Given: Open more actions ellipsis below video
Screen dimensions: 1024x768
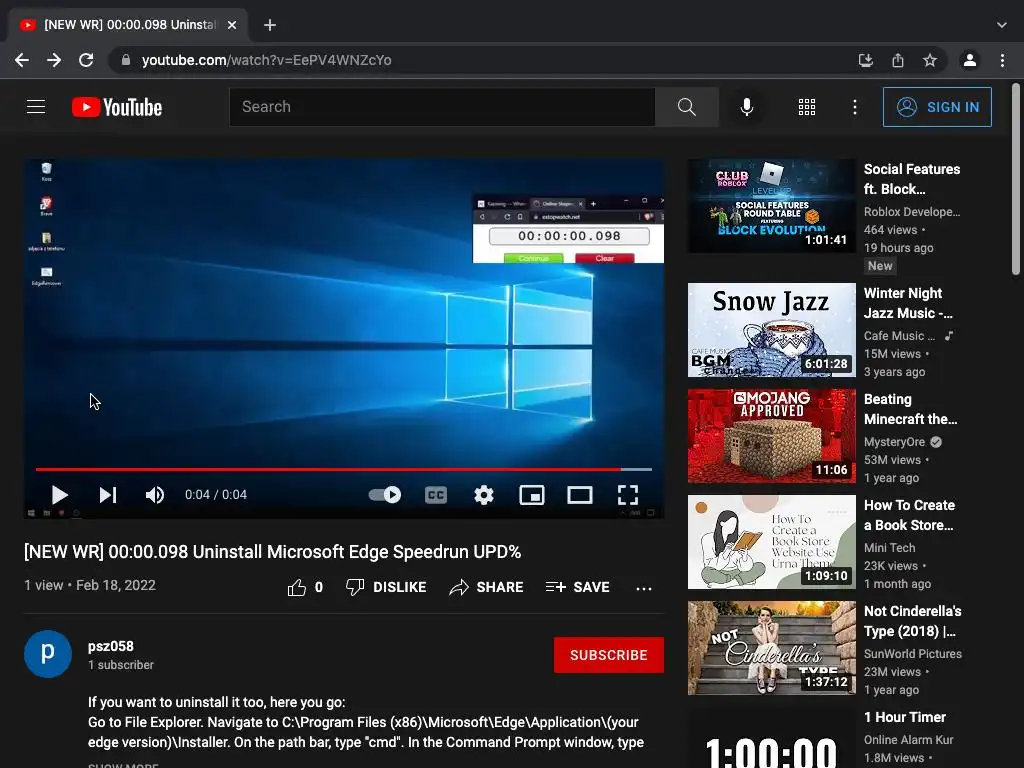Looking at the screenshot, I should [643, 588].
